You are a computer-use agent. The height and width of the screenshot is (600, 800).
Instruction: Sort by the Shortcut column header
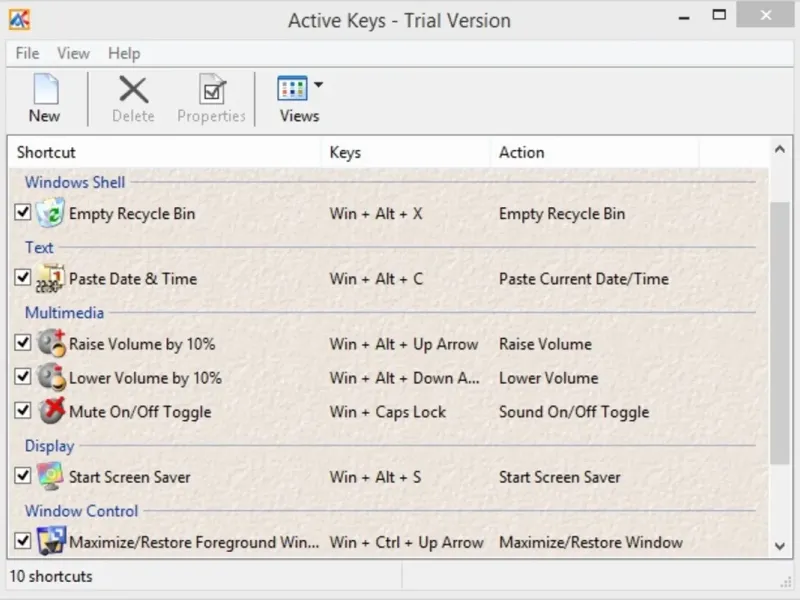tap(164, 152)
